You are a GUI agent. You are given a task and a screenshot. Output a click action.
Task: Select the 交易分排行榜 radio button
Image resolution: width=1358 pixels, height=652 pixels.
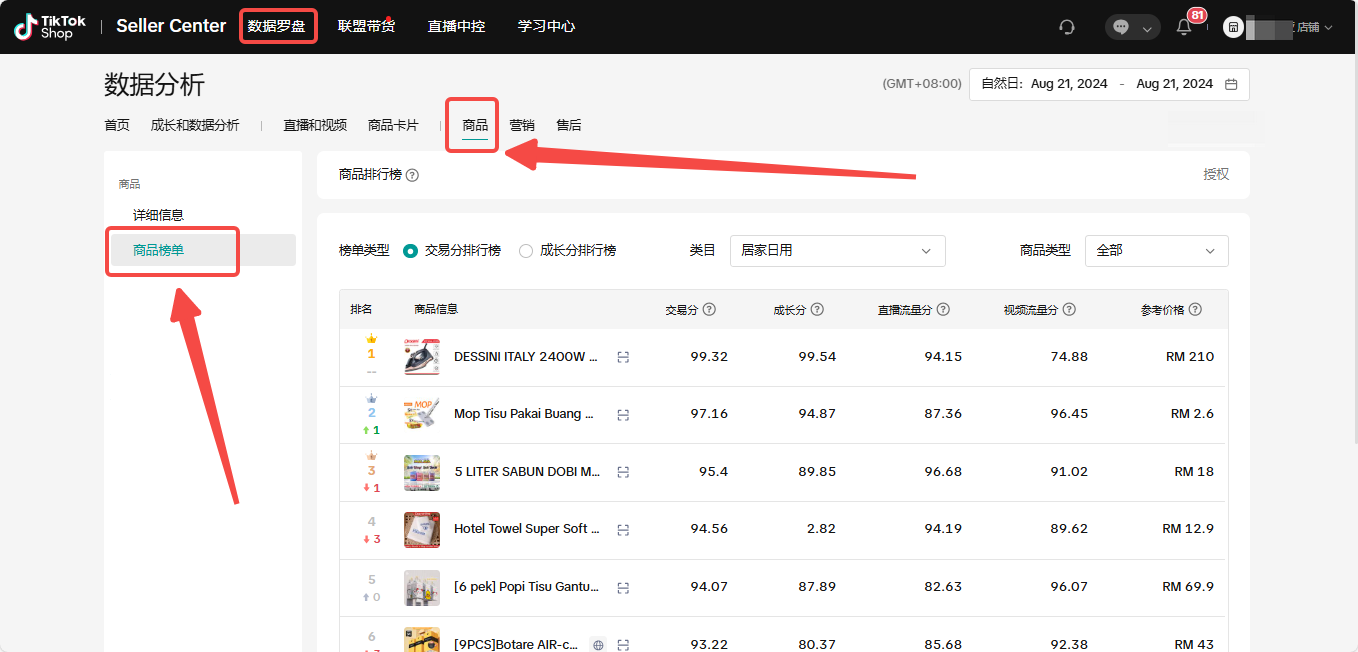tap(410, 251)
